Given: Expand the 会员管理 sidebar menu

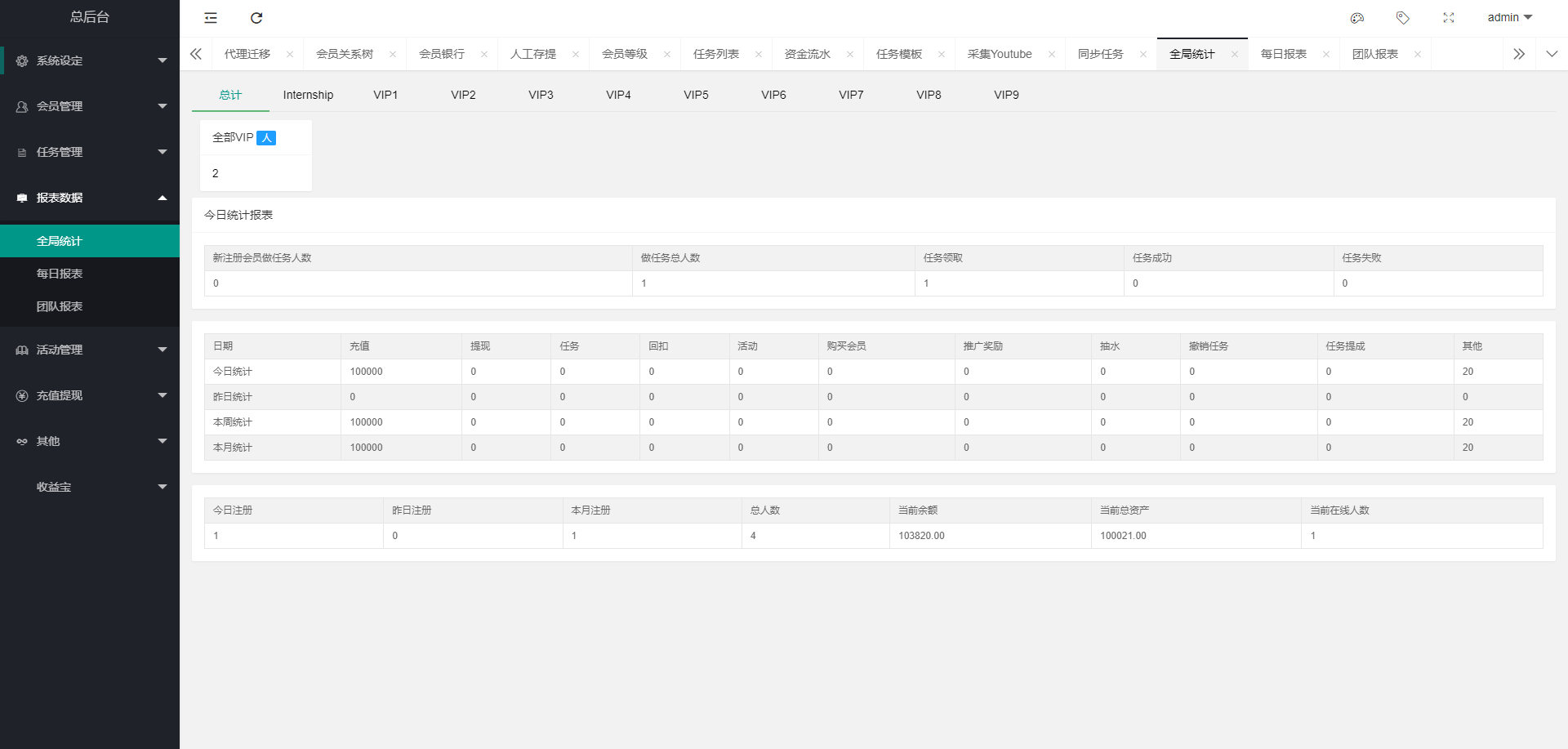Looking at the screenshot, I should 90,106.
